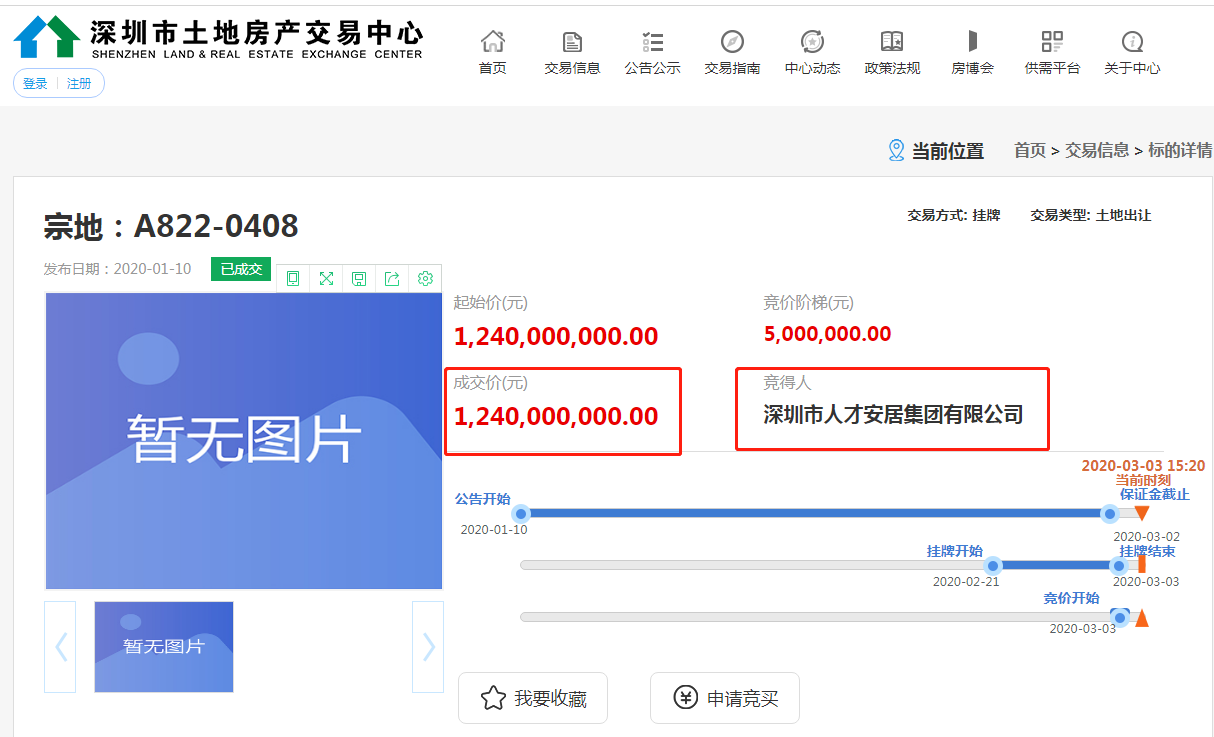Click the 挂牌开始 timeline marker dot
1214x737 pixels.
[x=993, y=566]
